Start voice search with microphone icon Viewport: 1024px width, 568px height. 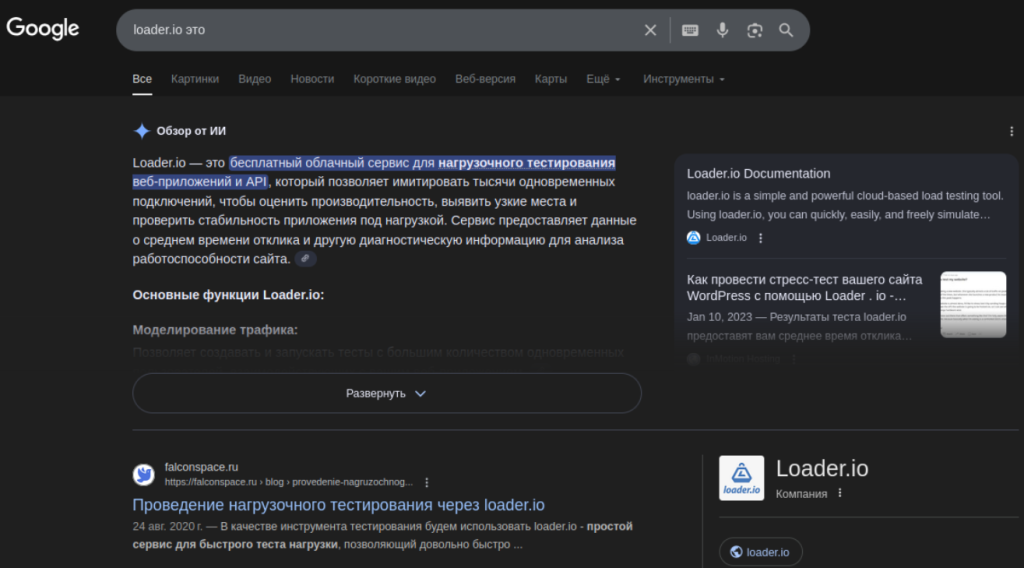pos(722,30)
